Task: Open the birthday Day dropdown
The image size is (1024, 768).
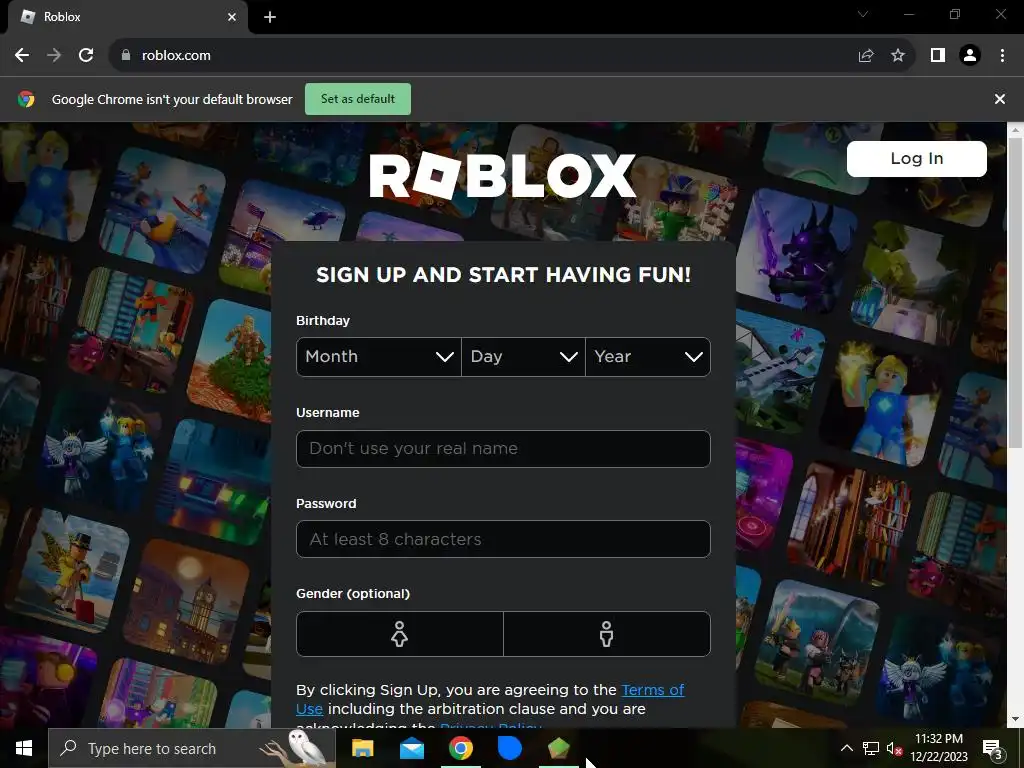Action: pyautogui.click(x=524, y=357)
